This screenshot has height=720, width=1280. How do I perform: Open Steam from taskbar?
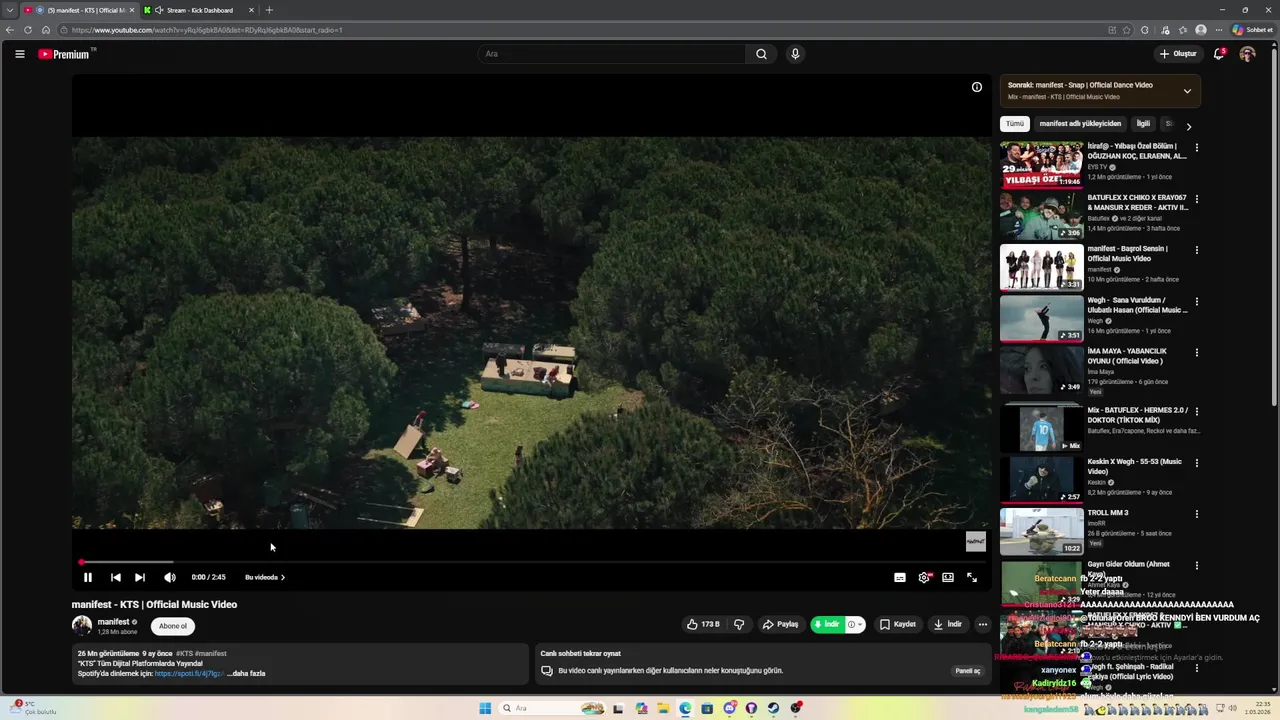pos(774,708)
